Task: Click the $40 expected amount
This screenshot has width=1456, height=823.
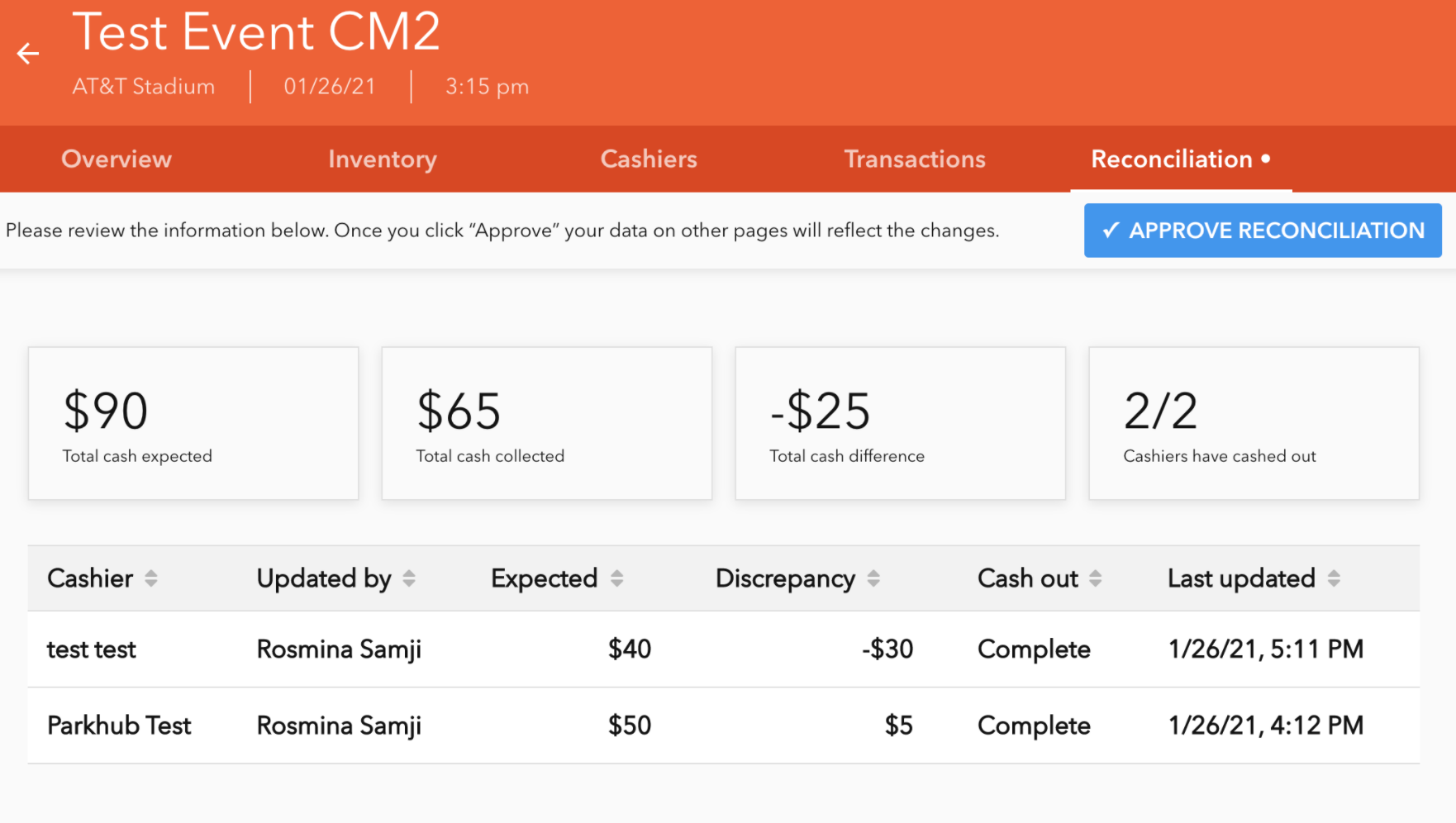Action: coord(630,649)
